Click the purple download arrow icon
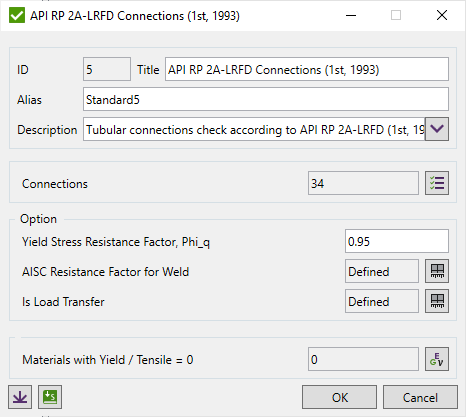Image resolution: width=466 pixels, height=417 pixels. pyautogui.click(x=20, y=397)
